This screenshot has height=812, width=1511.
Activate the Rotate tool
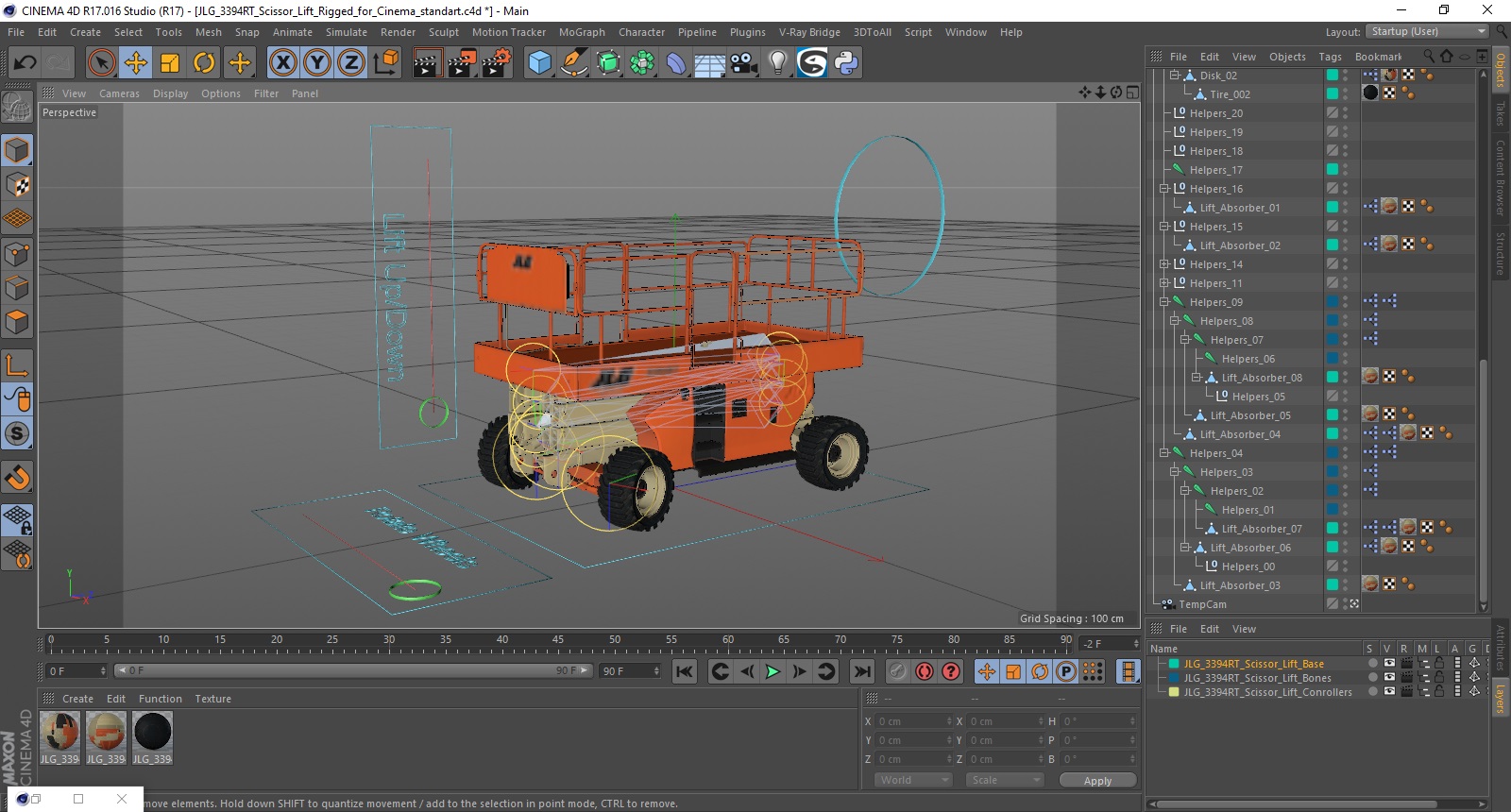[204, 63]
